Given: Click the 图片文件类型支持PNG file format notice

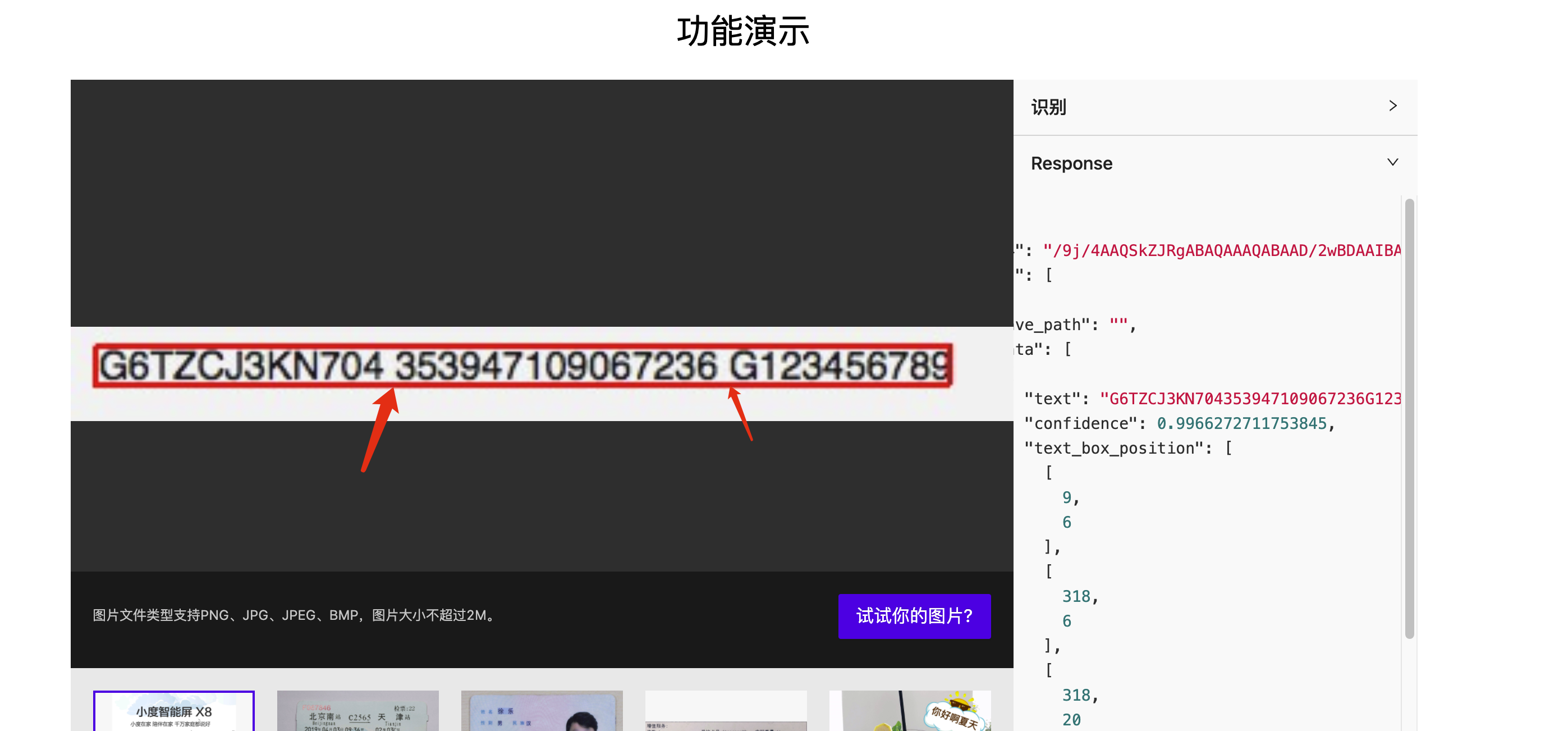Looking at the screenshot, I should point(295,615).
